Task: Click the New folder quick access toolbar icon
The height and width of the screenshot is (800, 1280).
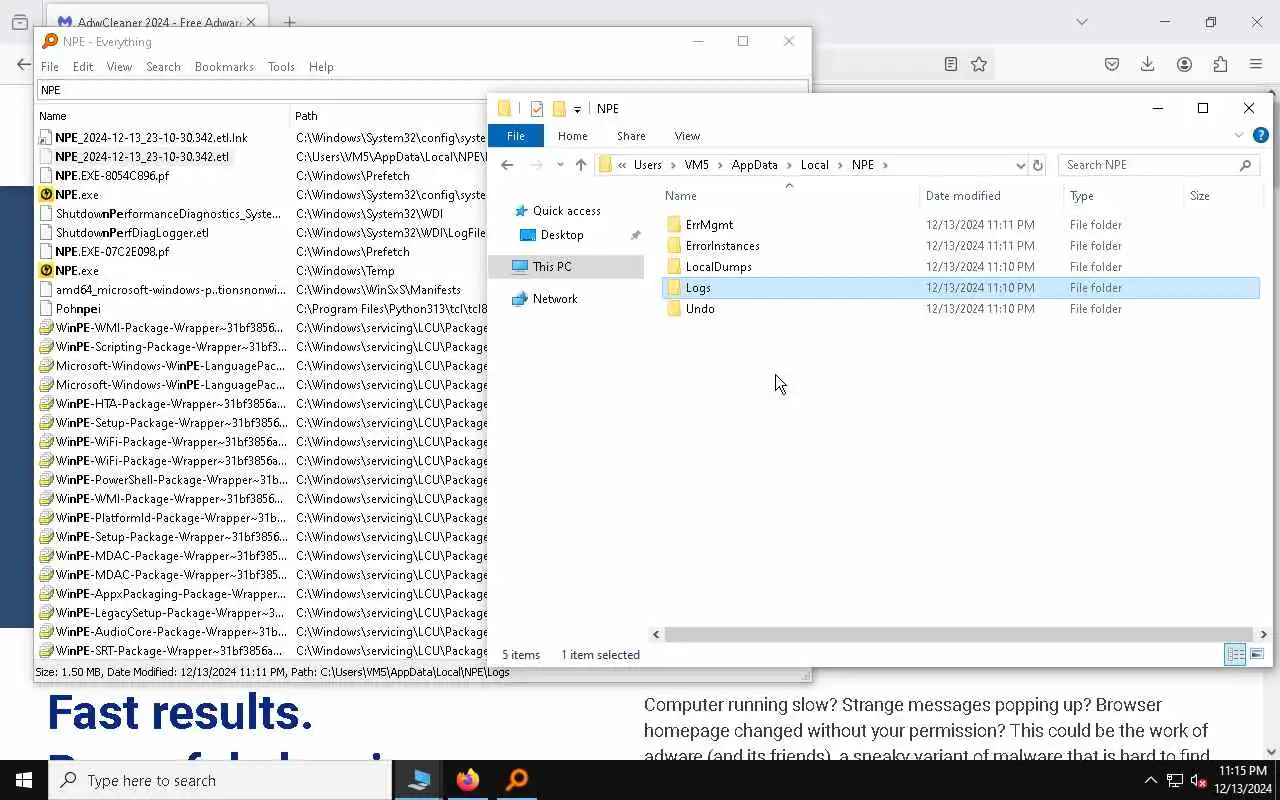Action: tap(559, 109)
